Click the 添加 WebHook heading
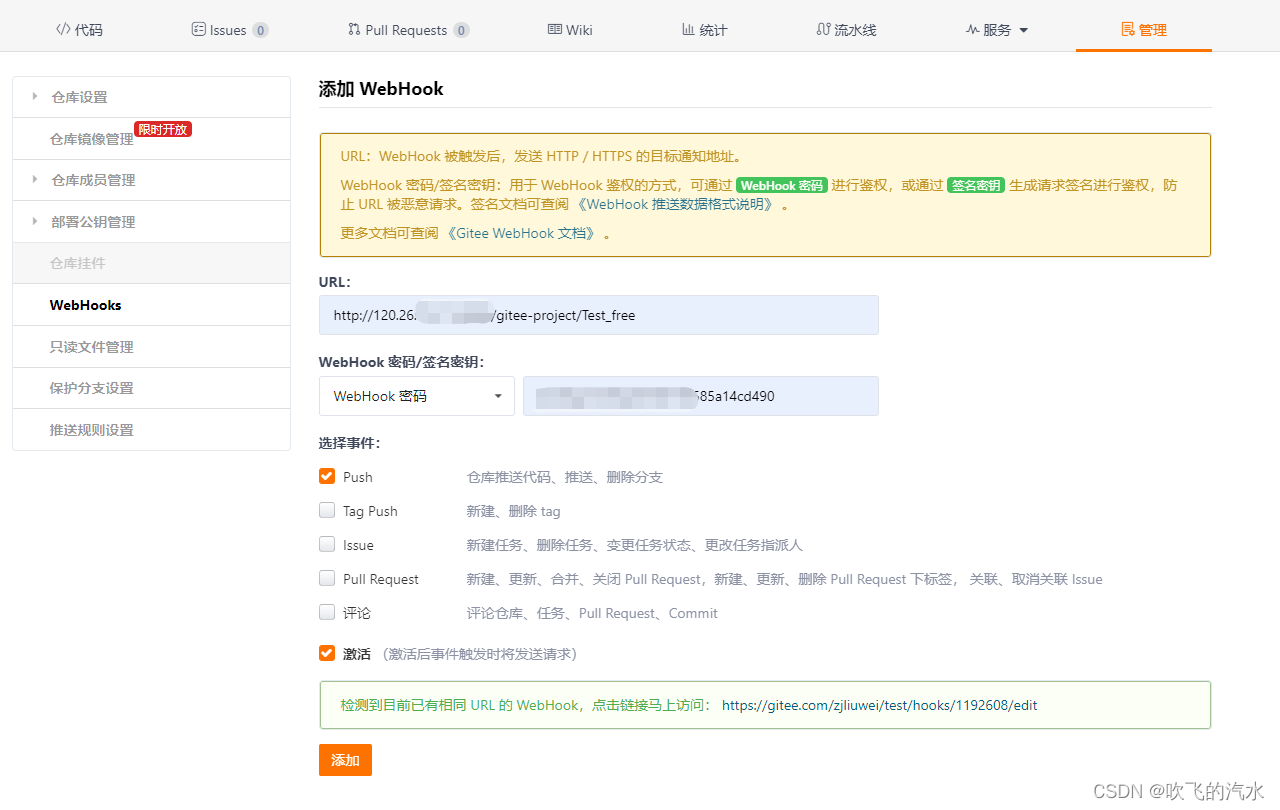Image resolution: width=1280 pixels, height=810 pixels. pyautogui.click(x=381, y=89)
